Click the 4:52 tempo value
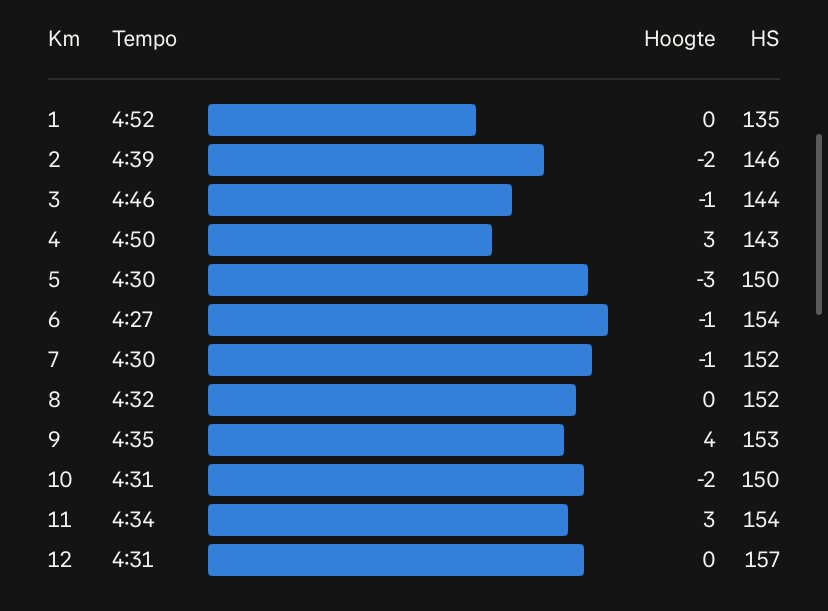The height and width of the screenshot is (611, 828). (133, 120)
